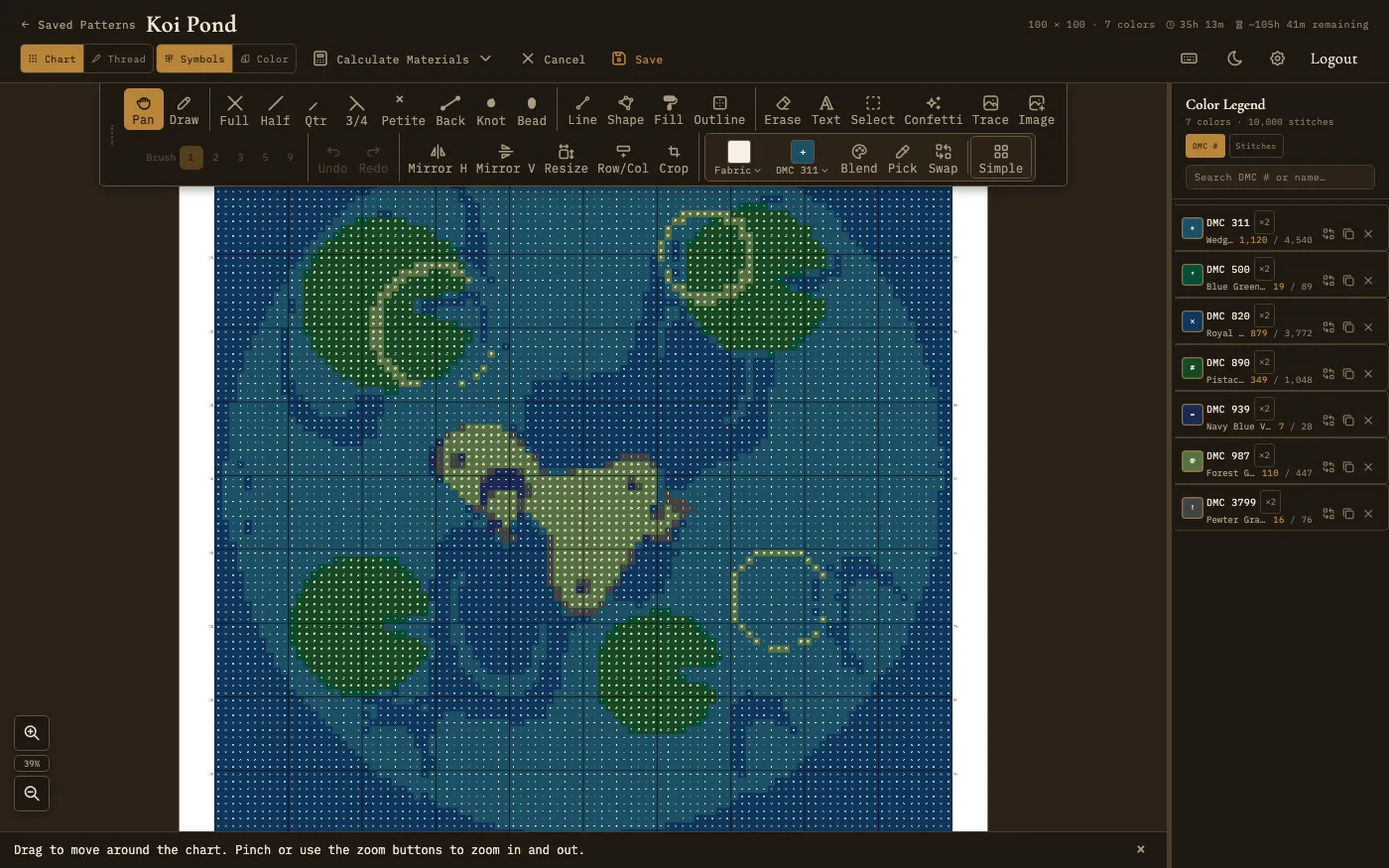
Task: Select the Bead tool
Action: tap(532, 109)
